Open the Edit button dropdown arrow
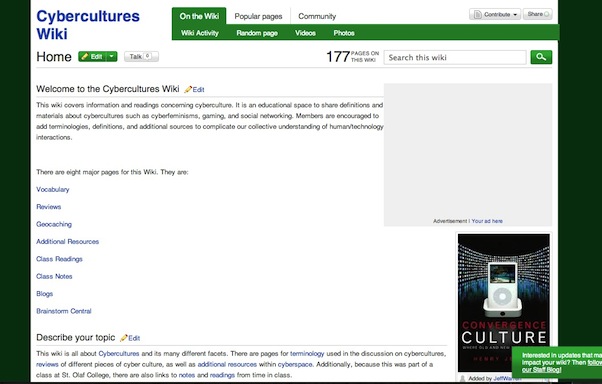 [x=112, y=56]
